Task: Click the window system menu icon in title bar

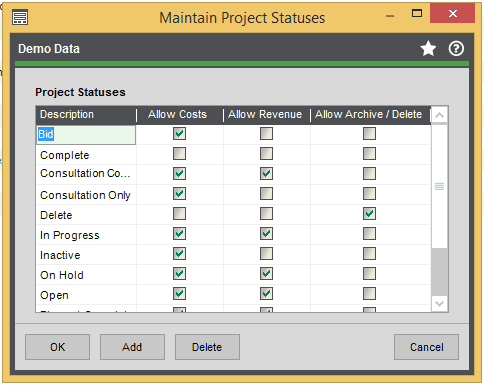Action: tap(20, 17)
